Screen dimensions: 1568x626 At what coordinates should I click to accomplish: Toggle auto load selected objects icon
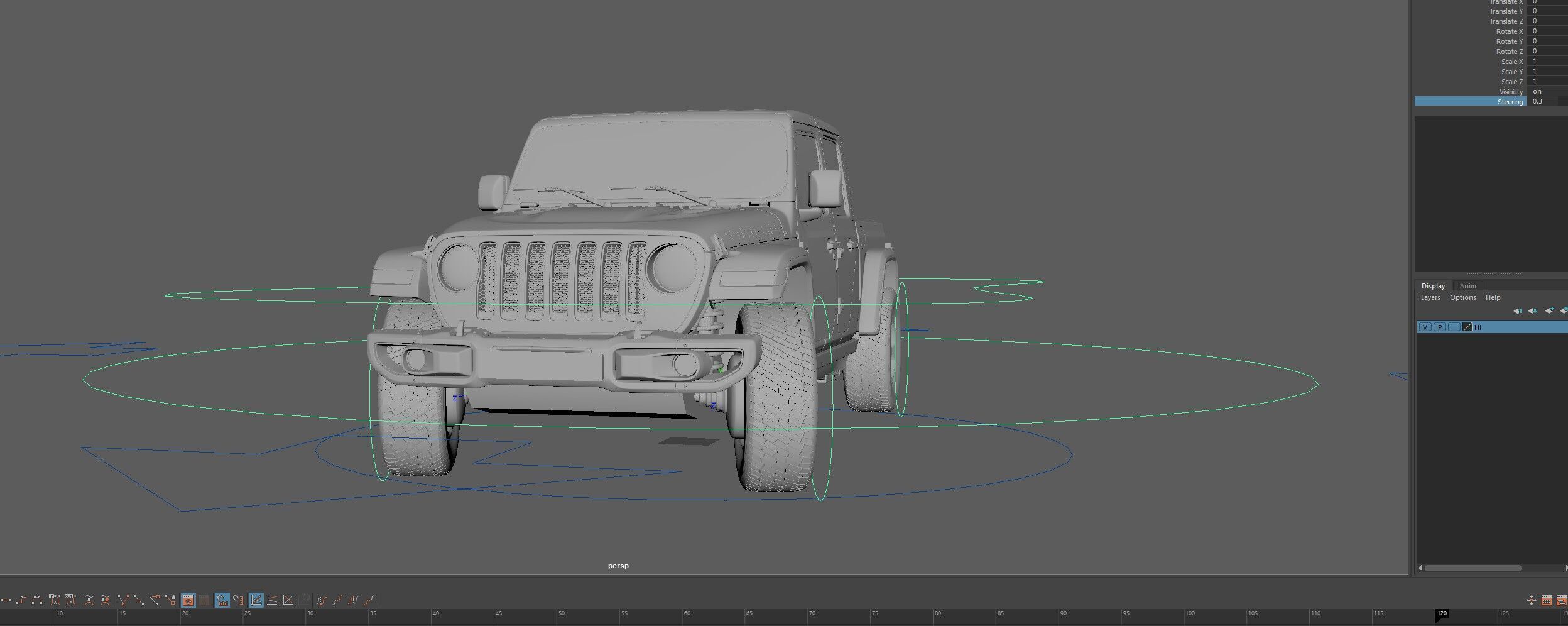click(188, 600)
